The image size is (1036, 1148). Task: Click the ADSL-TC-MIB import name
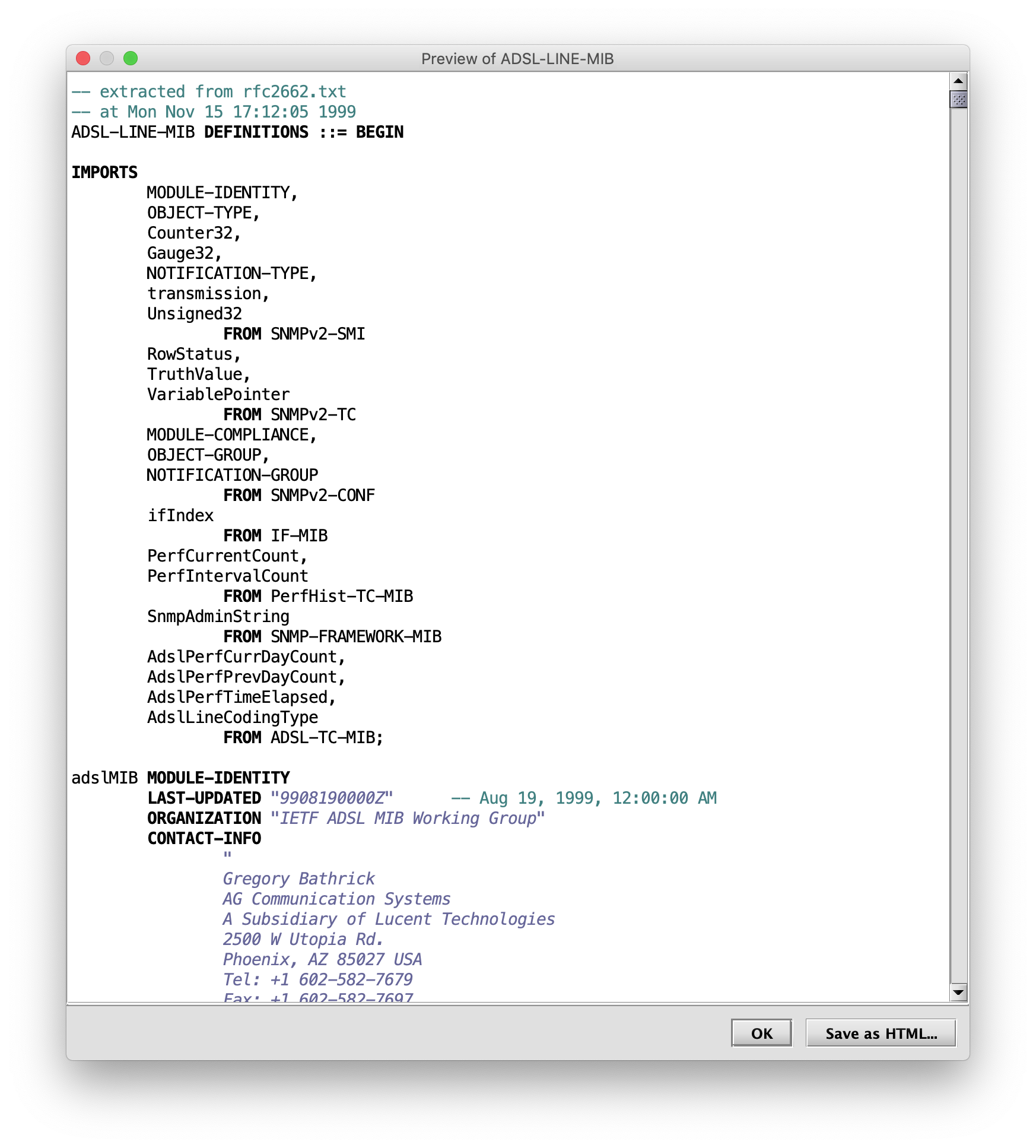coord(323,737)
